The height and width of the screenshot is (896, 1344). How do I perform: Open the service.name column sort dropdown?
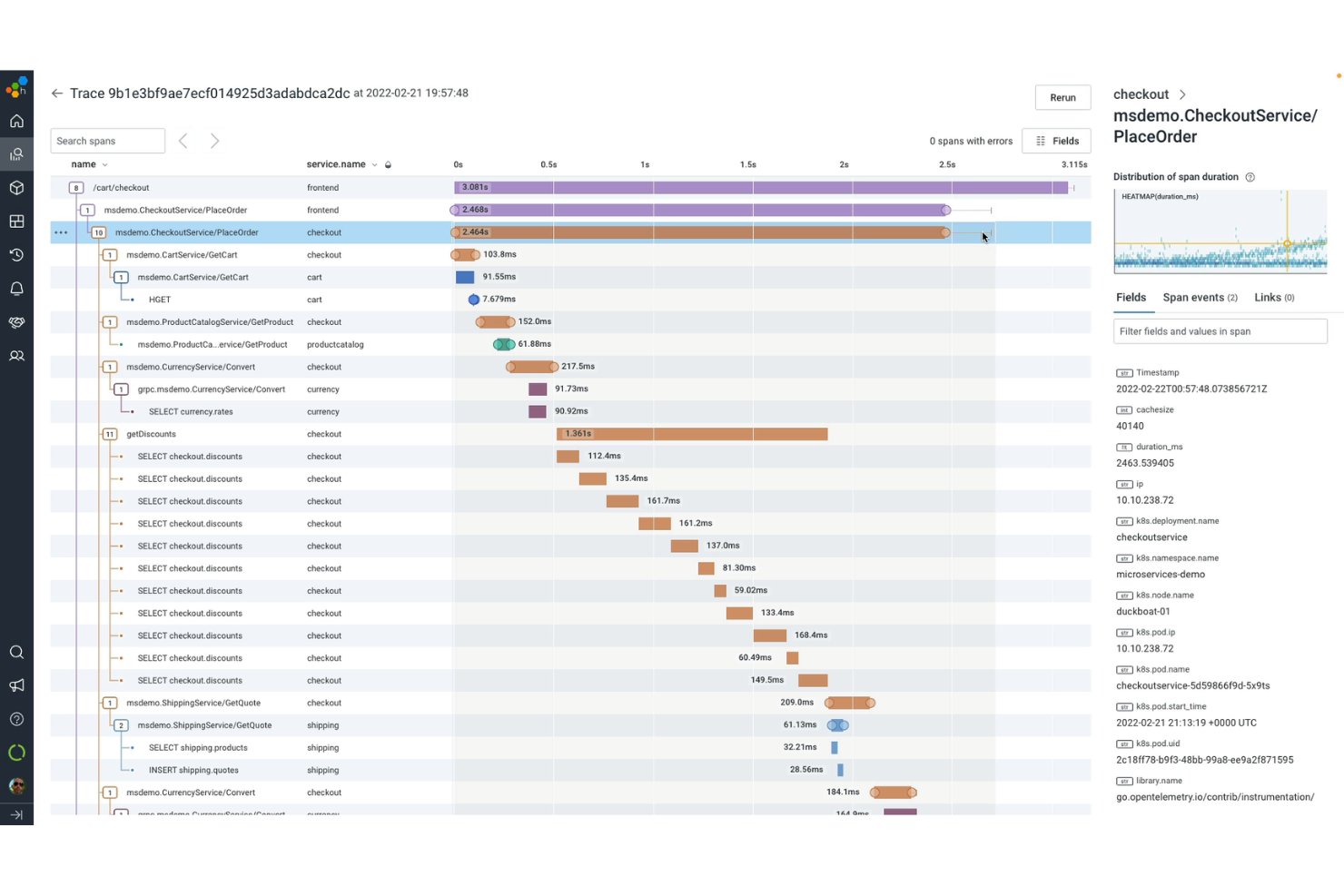[373, 164]
